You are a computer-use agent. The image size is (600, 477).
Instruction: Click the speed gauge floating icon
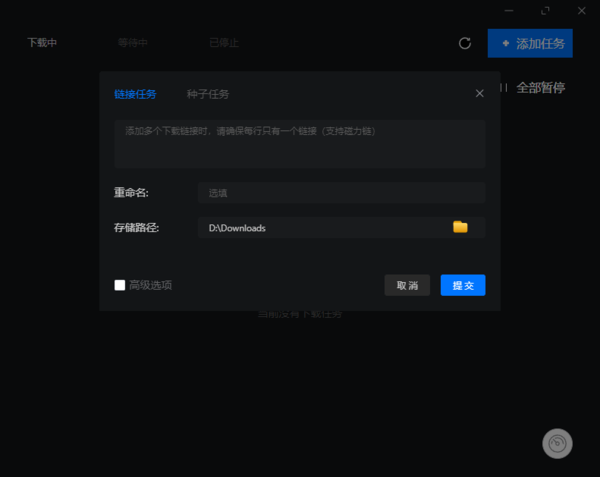click(x=557, y=443)
